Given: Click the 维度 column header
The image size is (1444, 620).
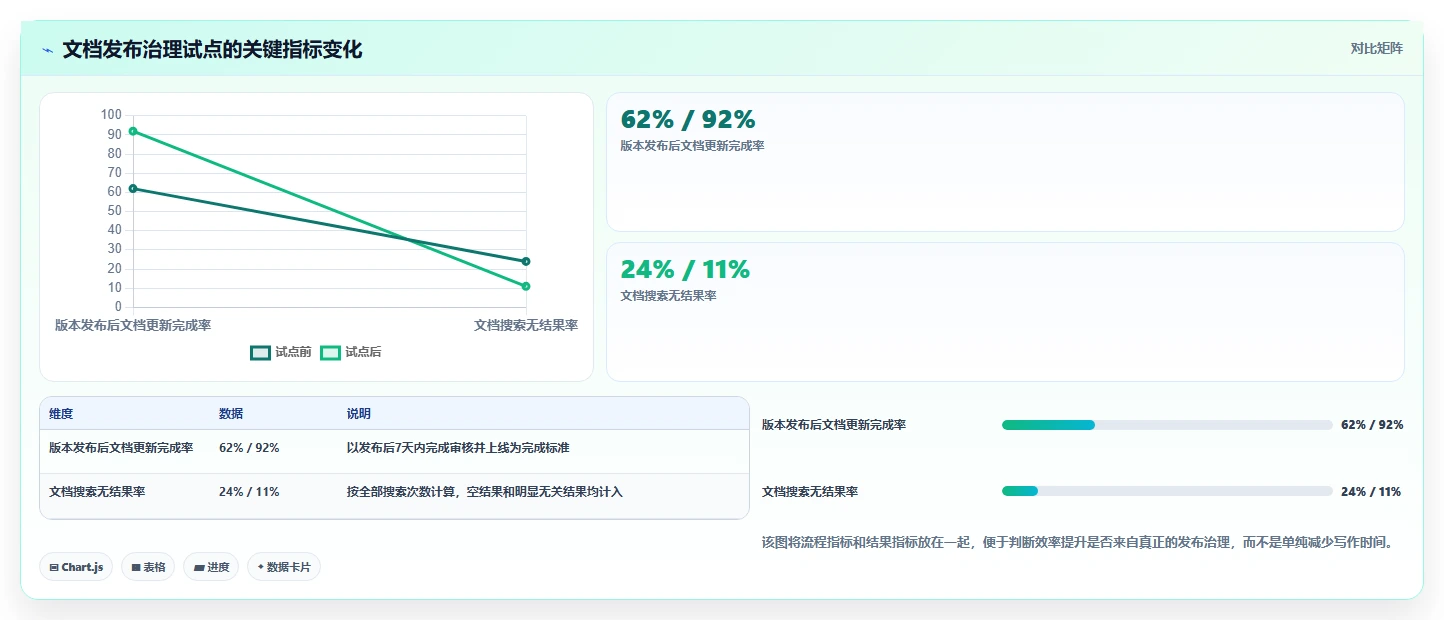Looking at the screenshot, I should pyautogui.click(x=61, y=414).
